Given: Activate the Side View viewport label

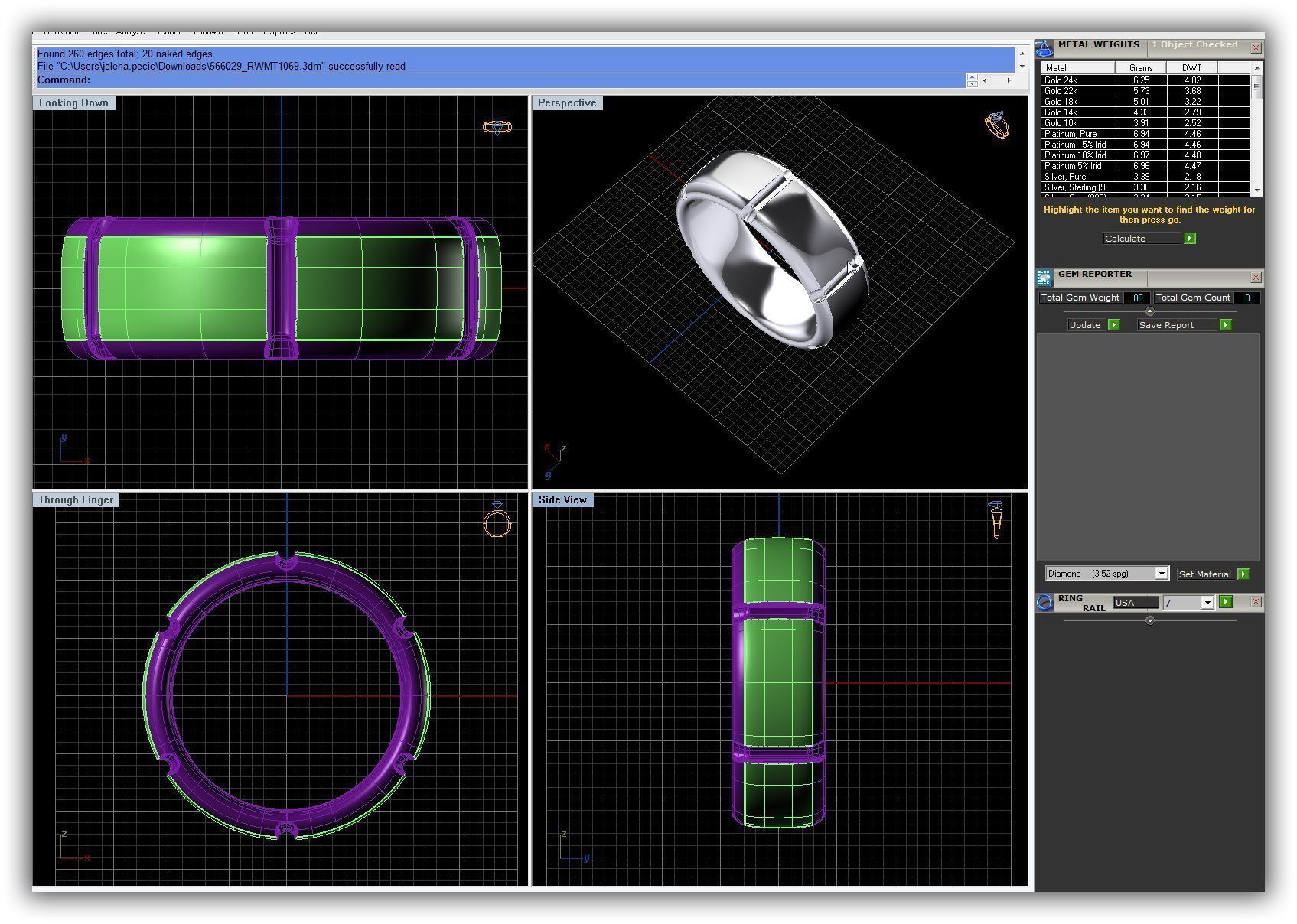Looking at the screenshot, I should 562,500.
